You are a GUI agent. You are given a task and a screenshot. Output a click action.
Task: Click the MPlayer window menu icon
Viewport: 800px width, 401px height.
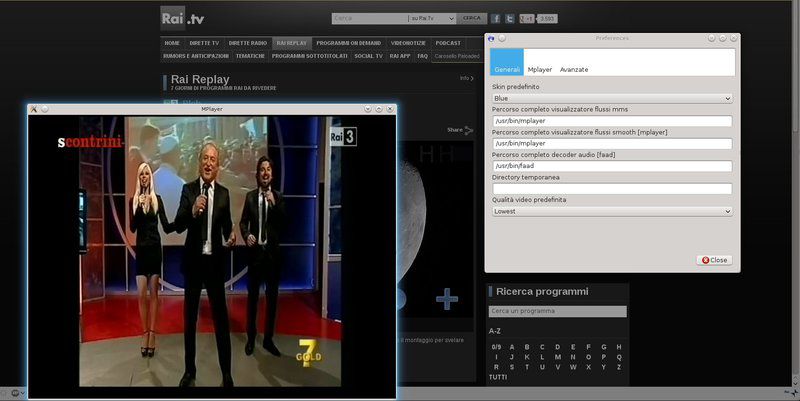tap(34, 108)
